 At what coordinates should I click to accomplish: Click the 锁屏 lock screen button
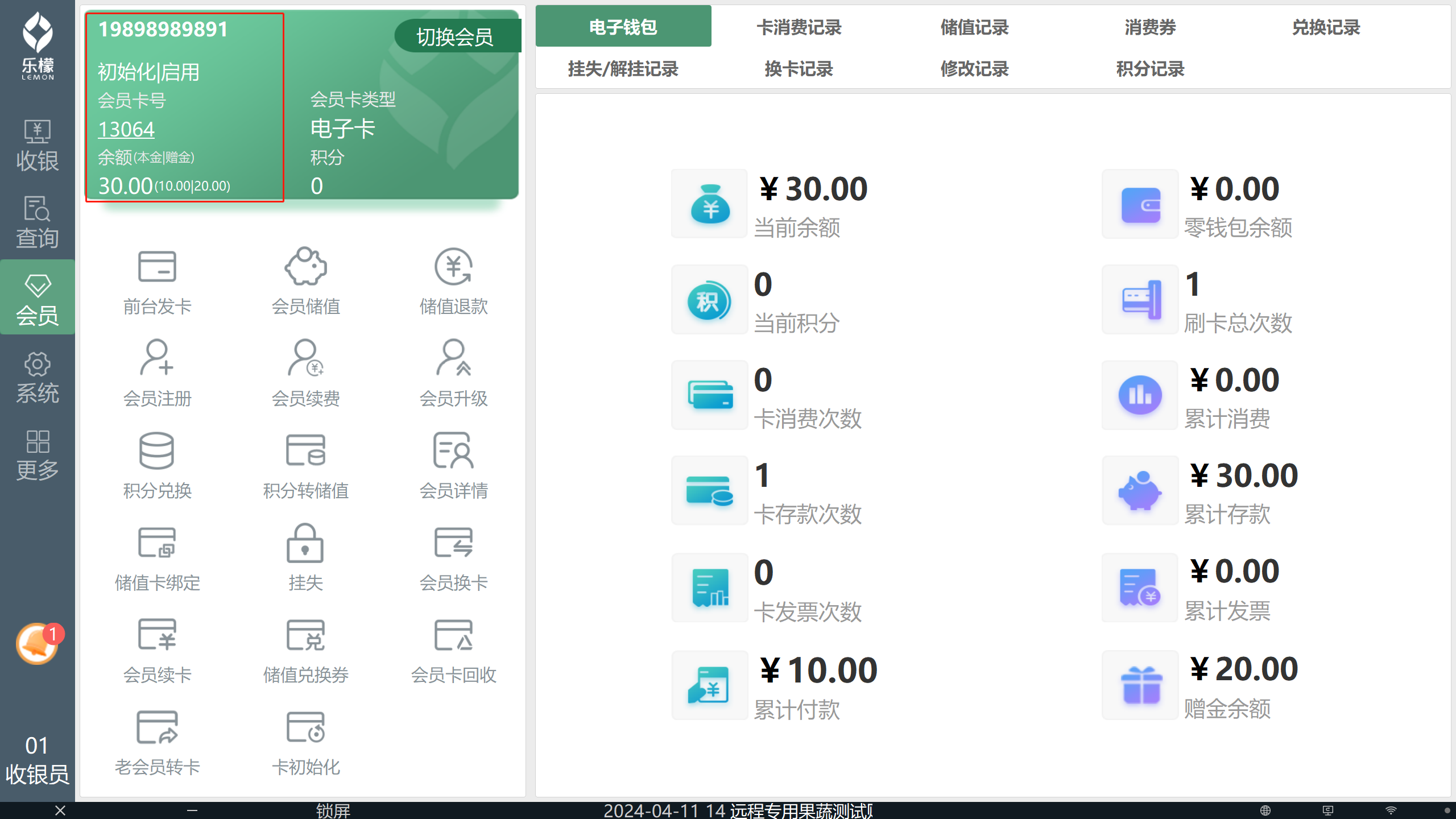pos(333,810)
